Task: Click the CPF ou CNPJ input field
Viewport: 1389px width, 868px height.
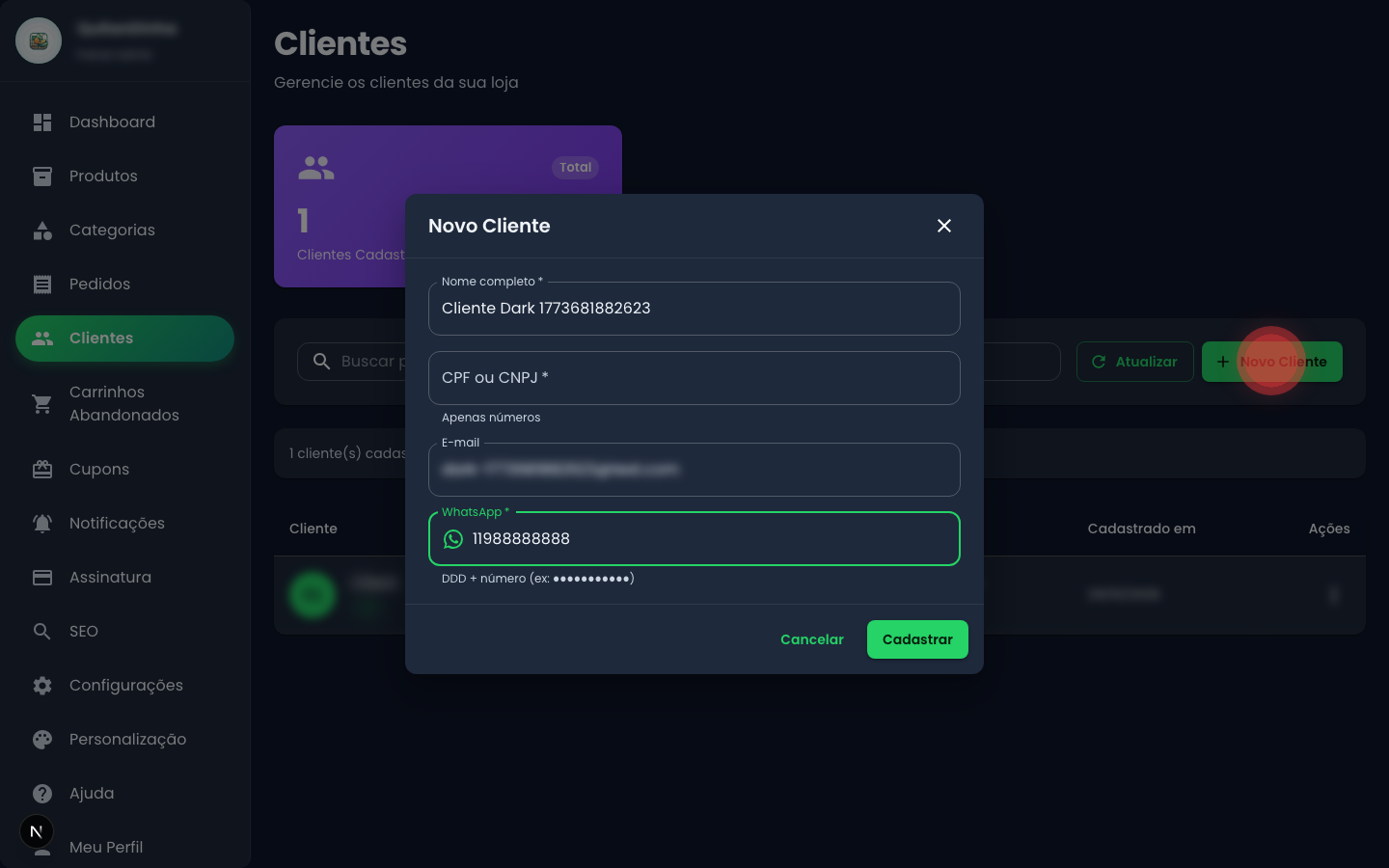Action: coord(694,378)
